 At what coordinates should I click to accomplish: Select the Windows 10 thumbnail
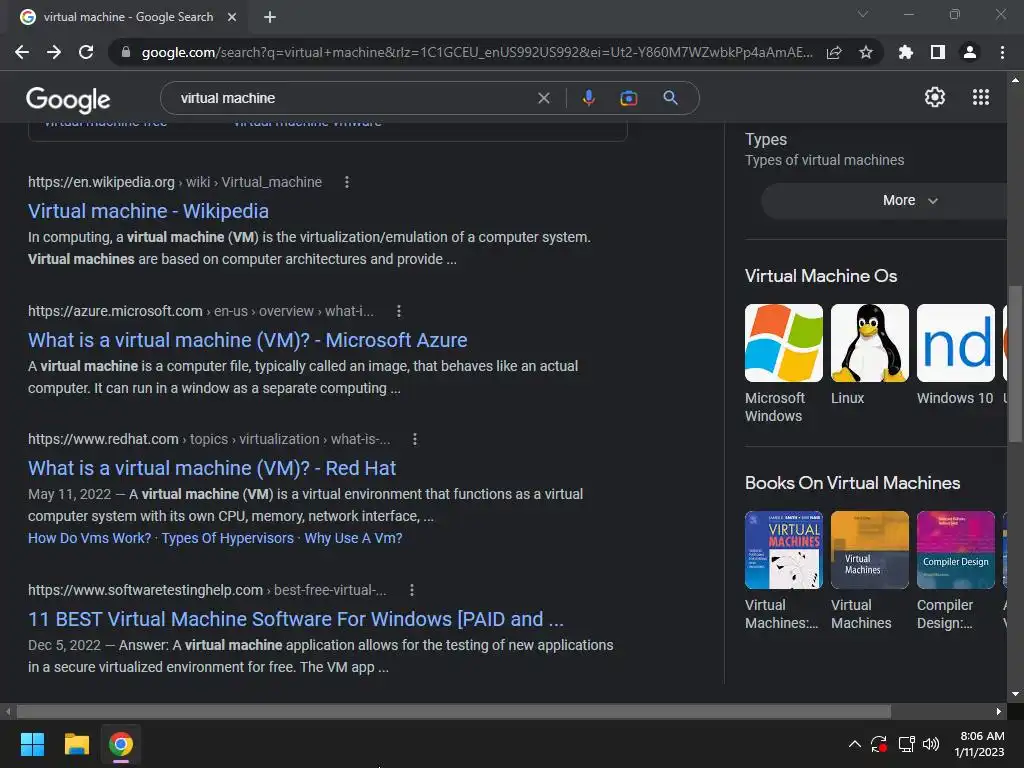click(x=955, y=343)
